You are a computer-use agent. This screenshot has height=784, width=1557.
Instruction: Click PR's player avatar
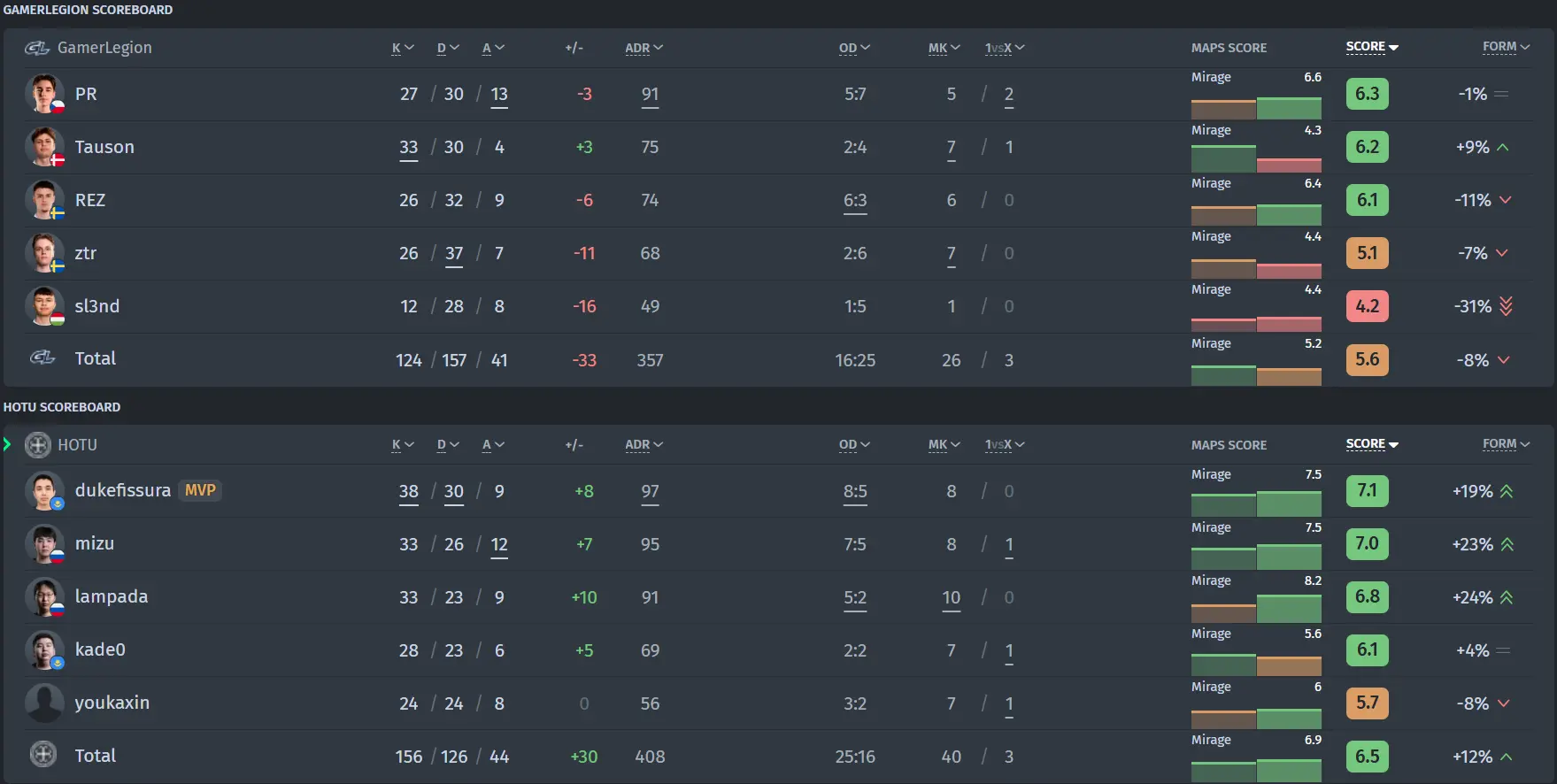[x=44, y=94]
